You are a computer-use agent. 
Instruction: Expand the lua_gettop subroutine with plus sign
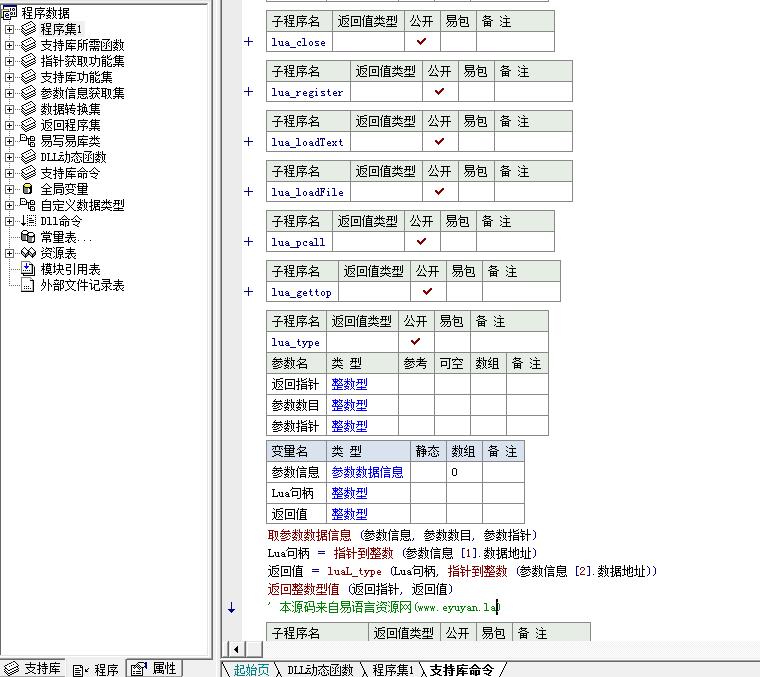coord(248,291)
